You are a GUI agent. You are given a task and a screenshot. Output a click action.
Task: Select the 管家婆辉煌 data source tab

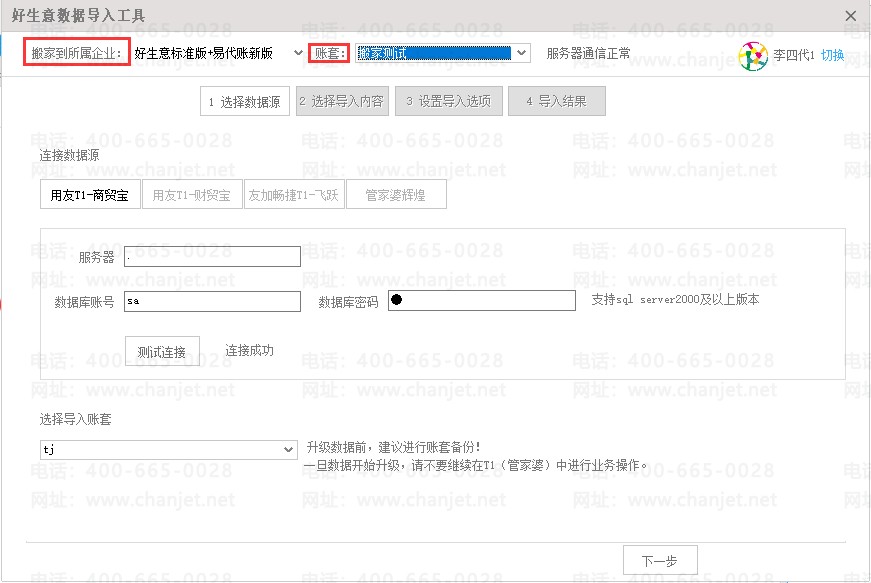pos(396,195)
